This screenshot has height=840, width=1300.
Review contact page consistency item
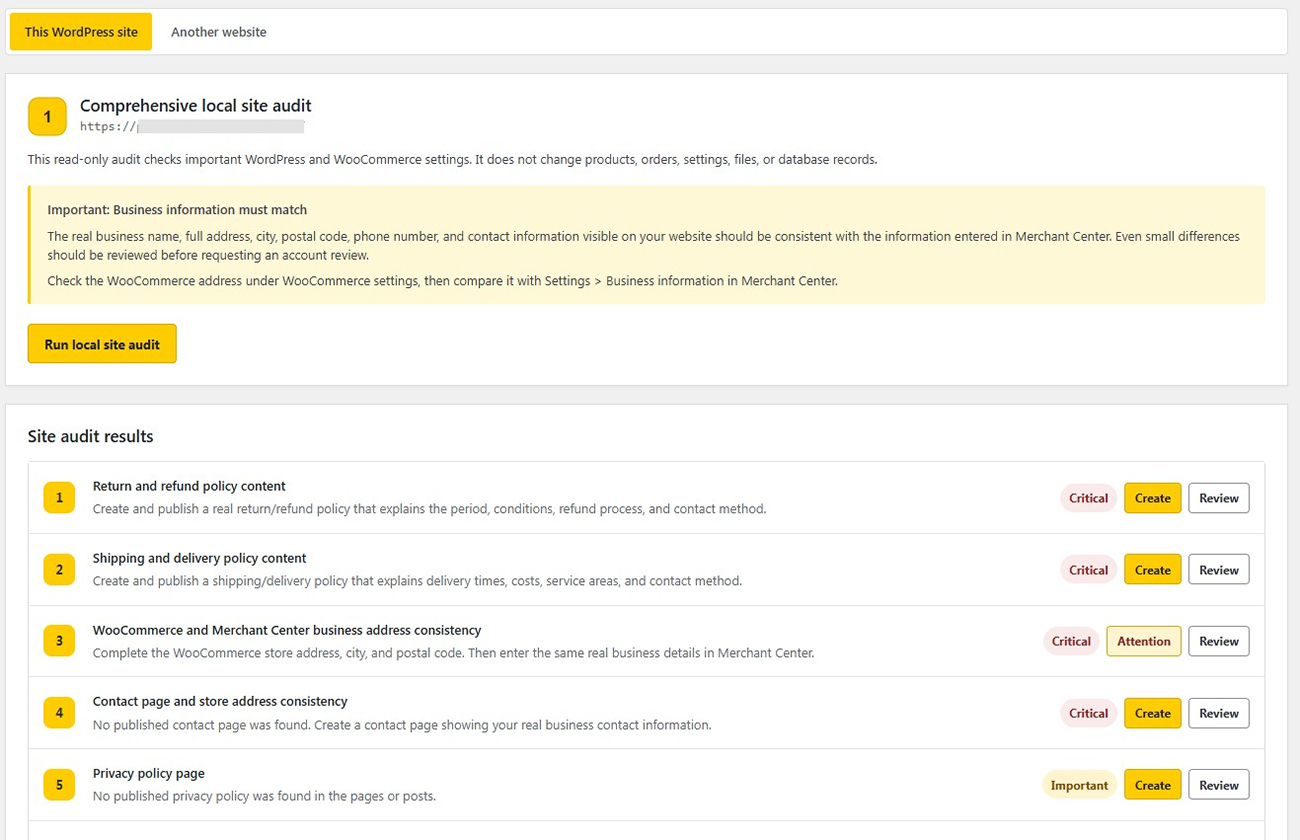tap(1218, 713)
